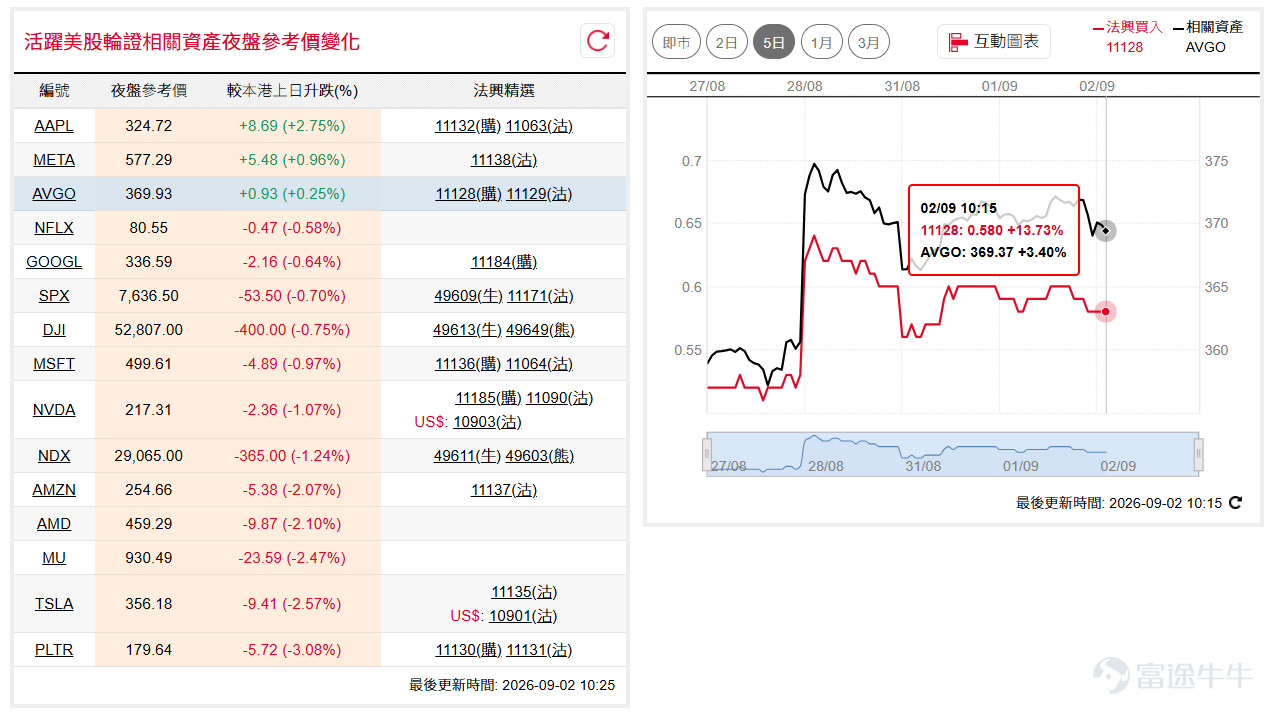Open the AAPL ticker link

click(54, 126)
